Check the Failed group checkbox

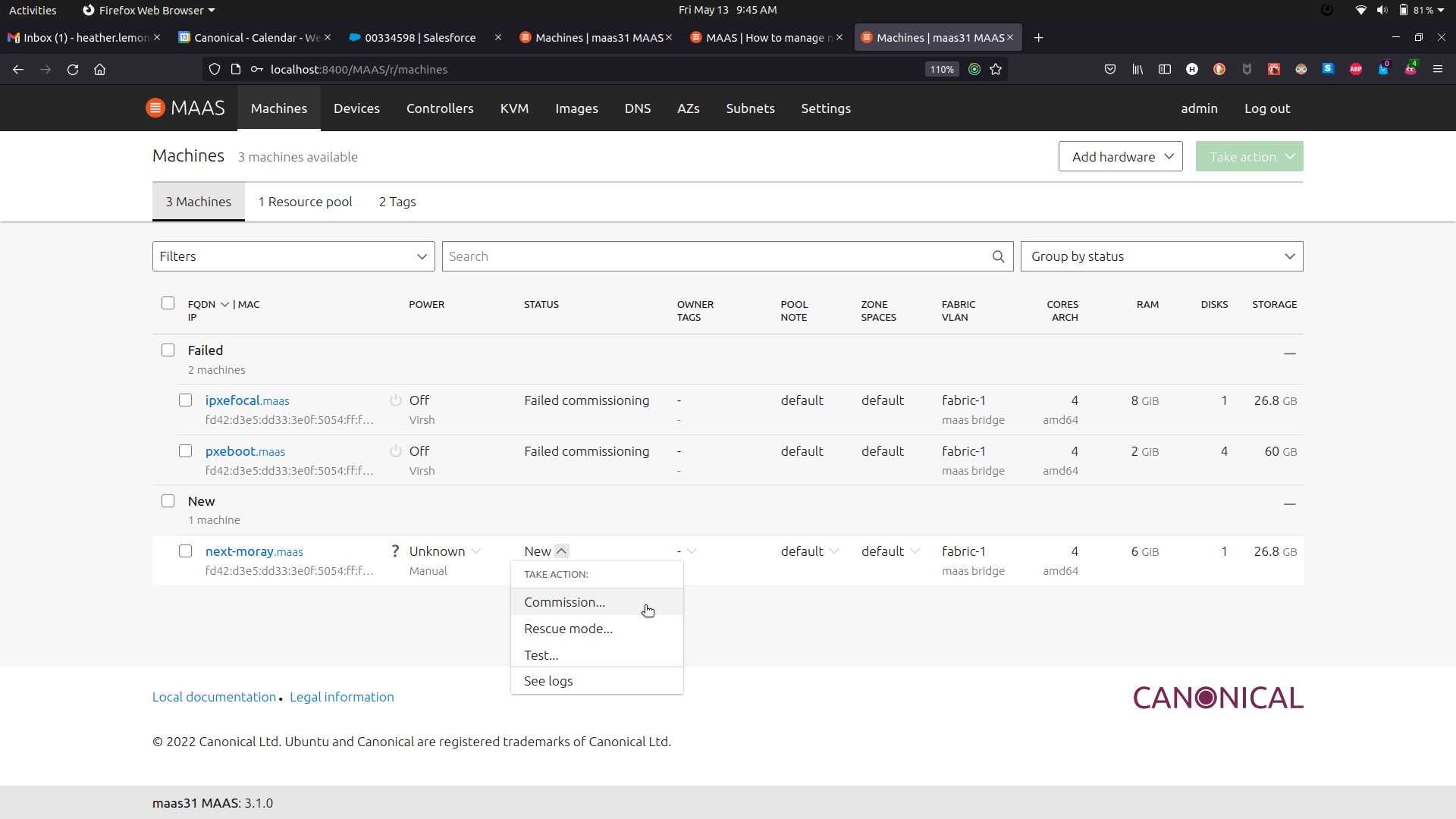(x=168, y=350)
